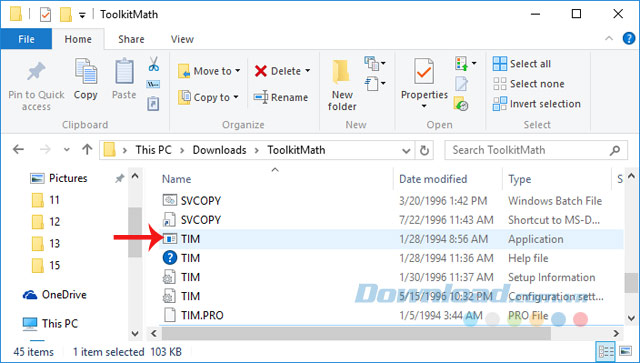Sort by Date modified column header
This screenshot has width=640, height=363.
433,179
